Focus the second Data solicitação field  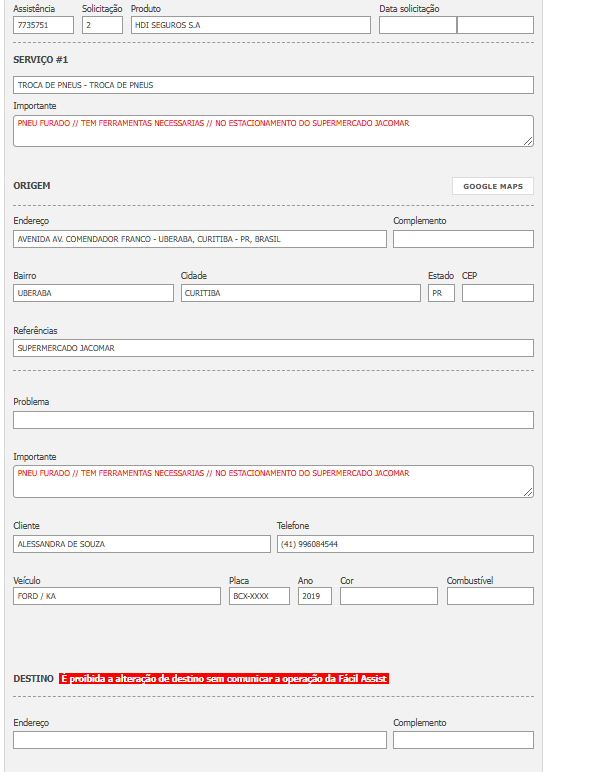click(495, 25)
